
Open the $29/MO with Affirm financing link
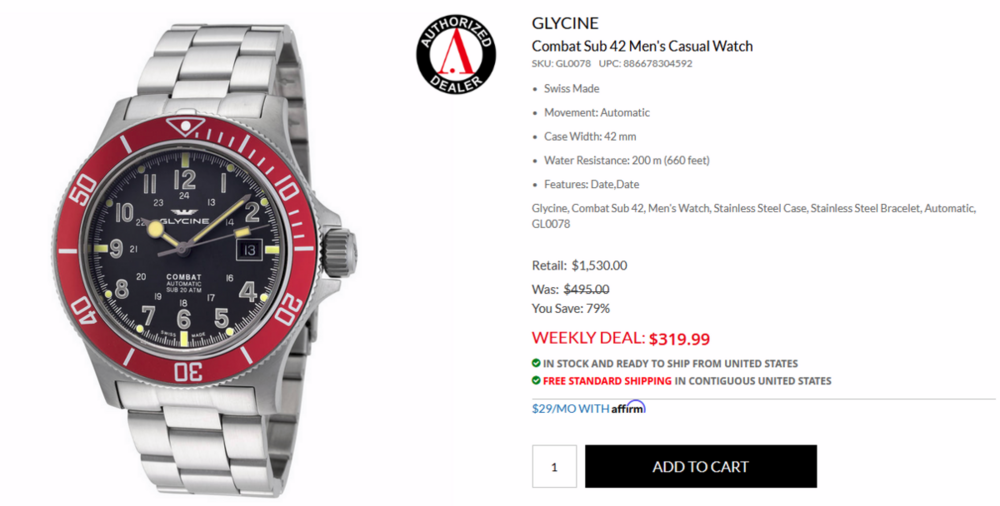[589, 408]
